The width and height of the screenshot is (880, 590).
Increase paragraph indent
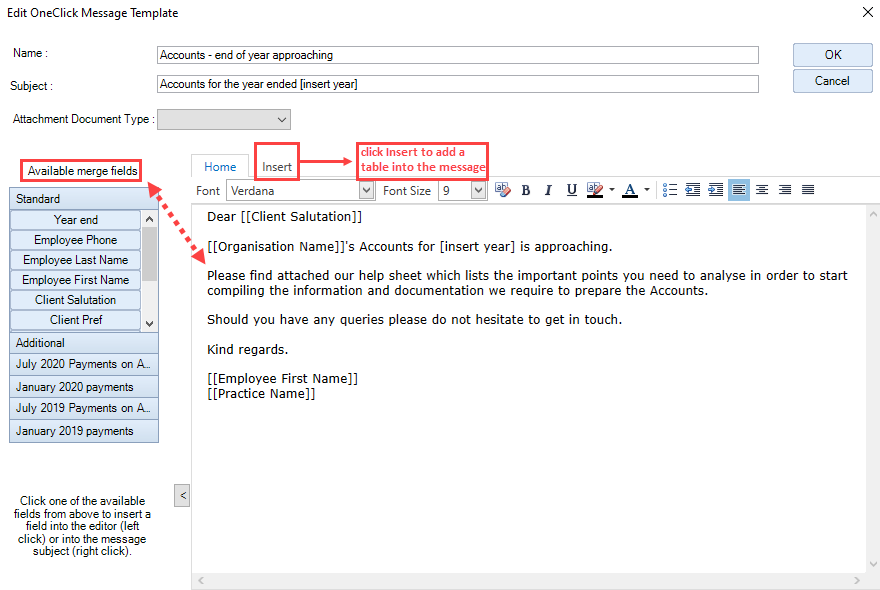tap(716, 190)
